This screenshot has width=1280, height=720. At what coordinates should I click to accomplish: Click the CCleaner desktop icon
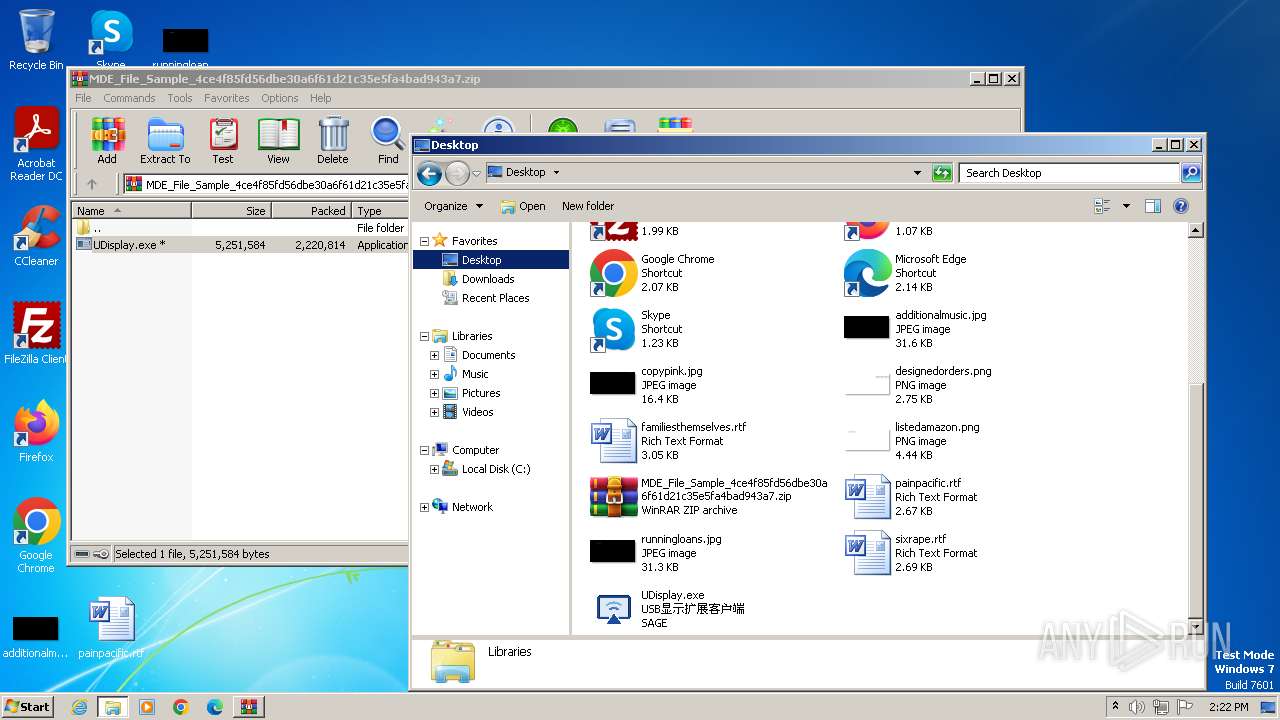click(36, 236)
